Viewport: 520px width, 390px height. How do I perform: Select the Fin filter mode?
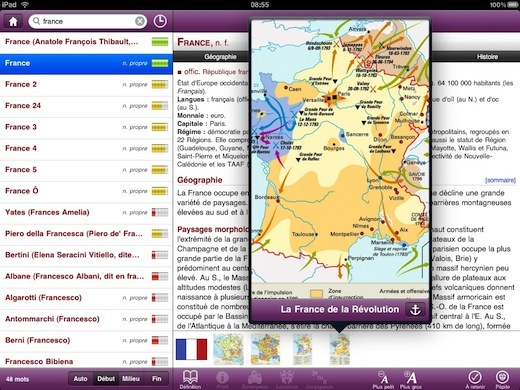tap(157, 379)
